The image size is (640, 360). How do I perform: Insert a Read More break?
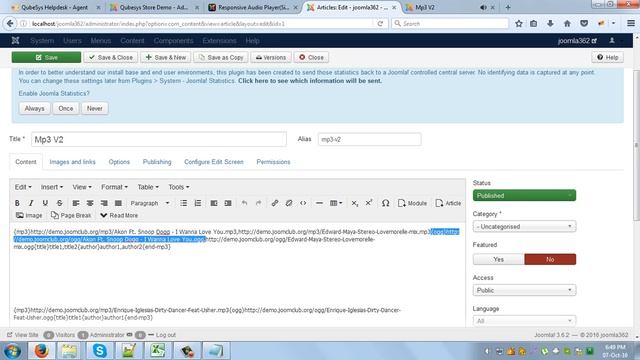tap(119, 215)
